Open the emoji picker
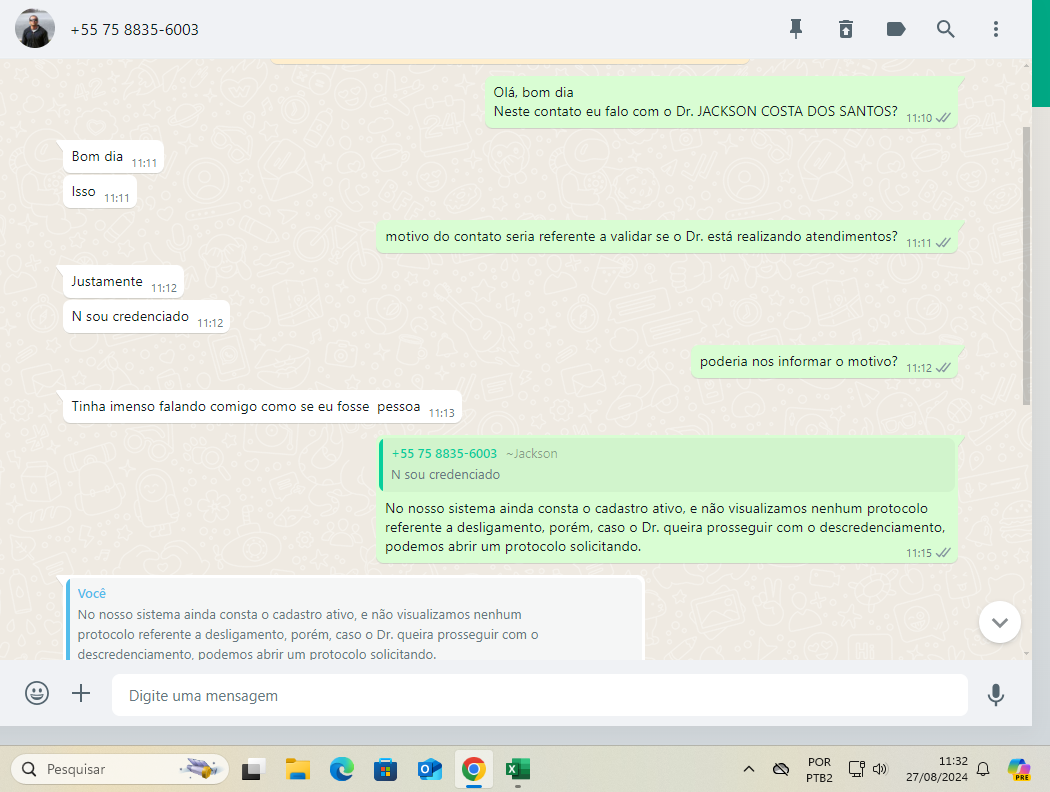The width and height of the screenshot is (1050, 792). pyautogui.click(x=37, y=693)
